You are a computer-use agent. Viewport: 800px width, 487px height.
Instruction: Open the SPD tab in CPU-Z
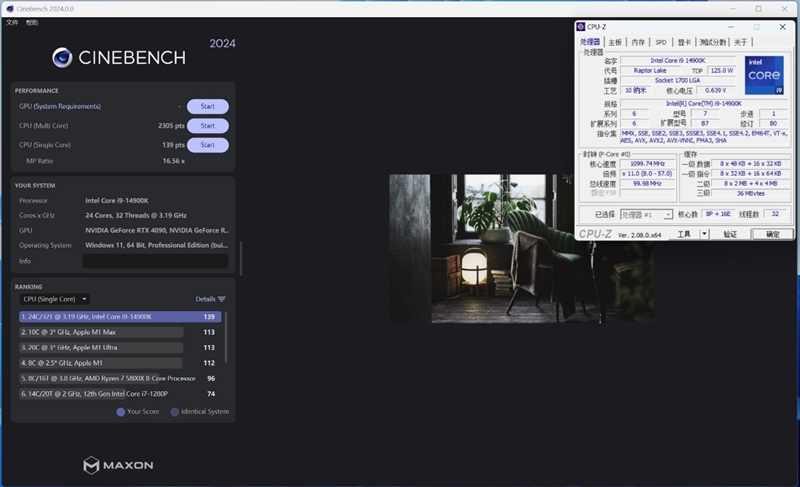(x=661, y=42)
